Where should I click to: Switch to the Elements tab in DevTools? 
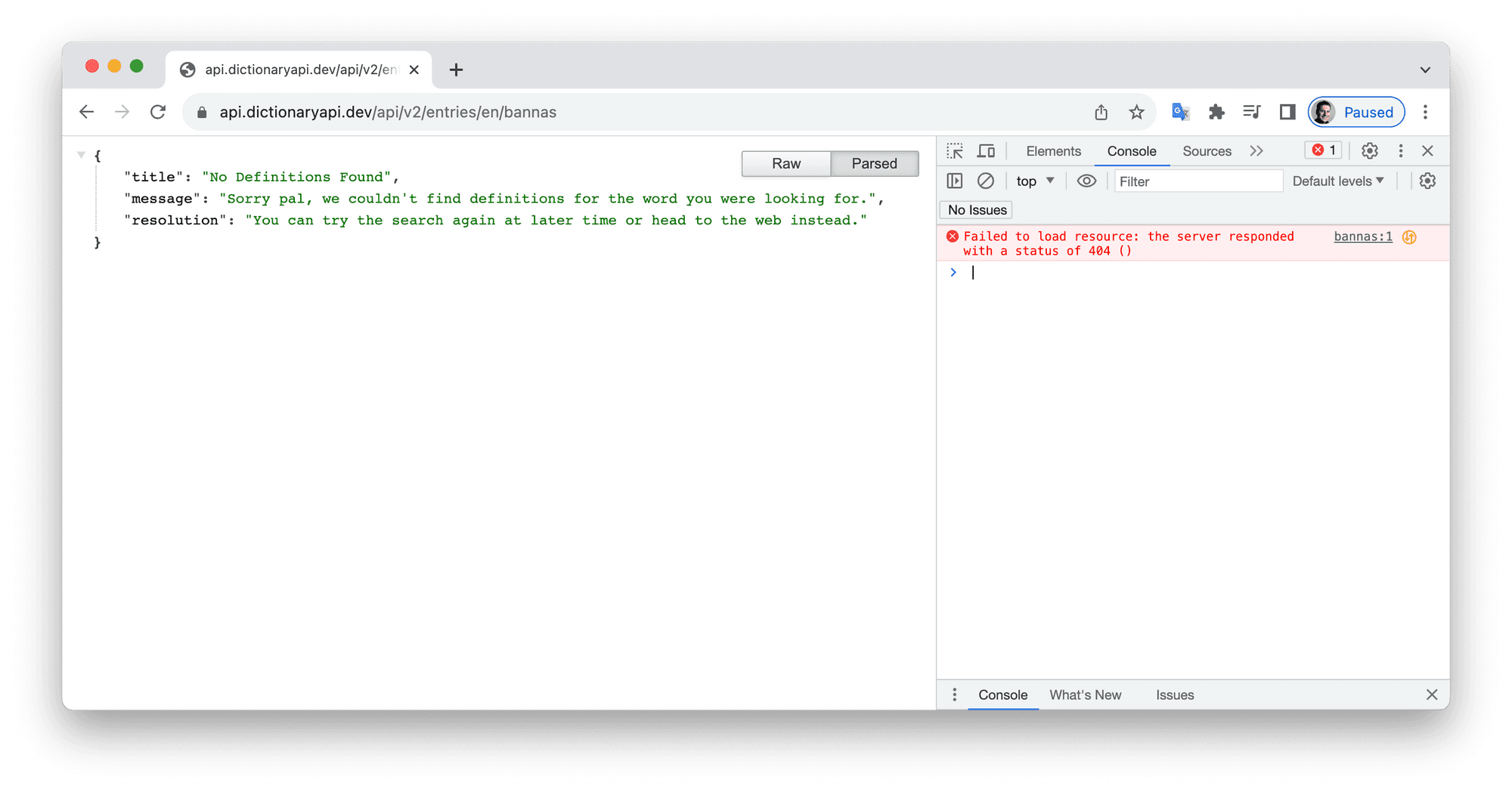(1053, 151)
